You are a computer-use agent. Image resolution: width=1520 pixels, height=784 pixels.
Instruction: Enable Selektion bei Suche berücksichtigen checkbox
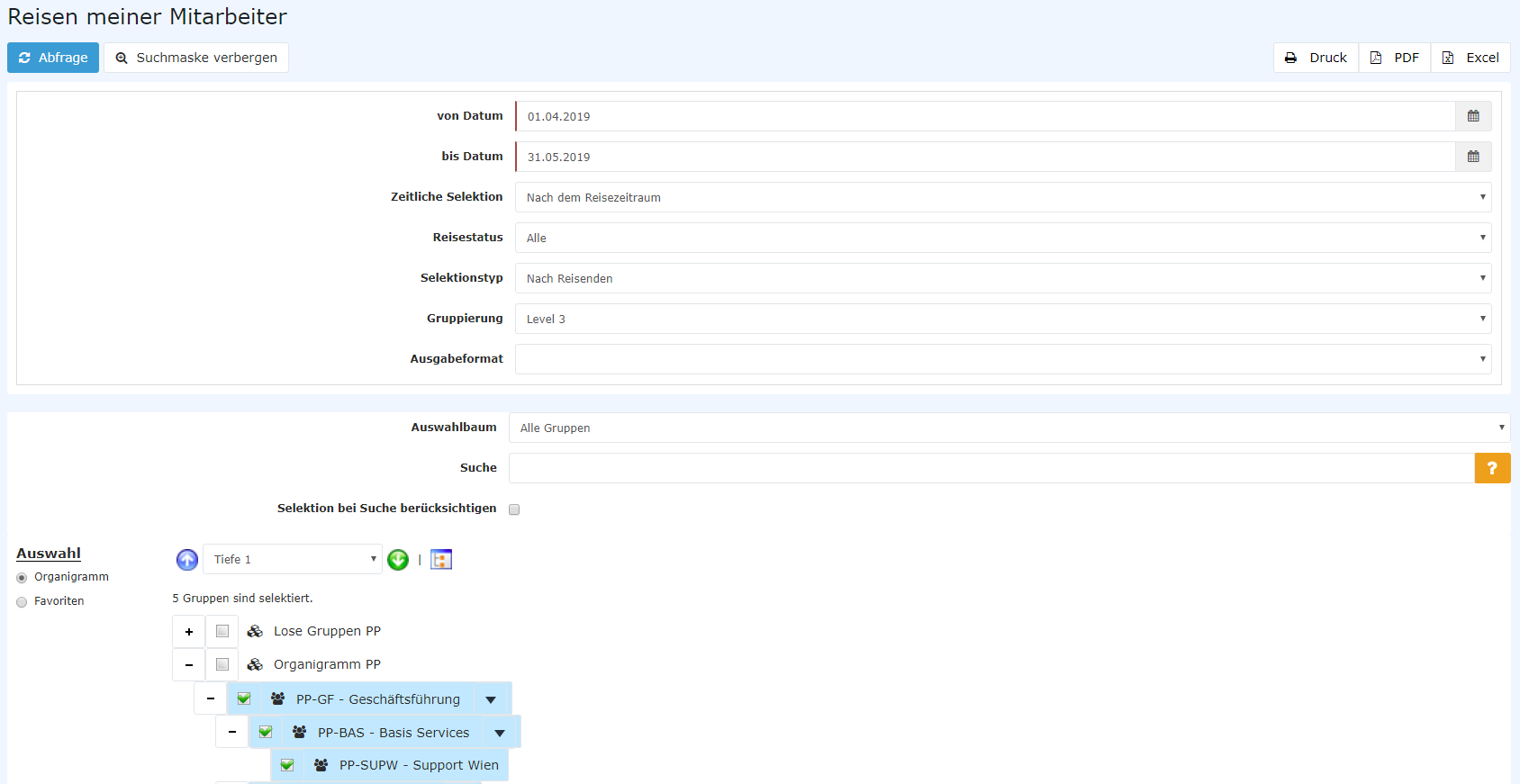(514, 509)
